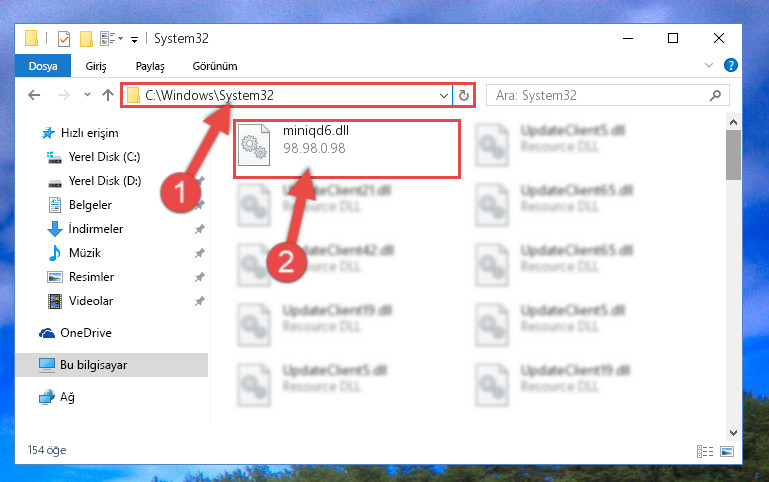
Task: Switch to details view layout icon
Action: [x=705, y=451]
